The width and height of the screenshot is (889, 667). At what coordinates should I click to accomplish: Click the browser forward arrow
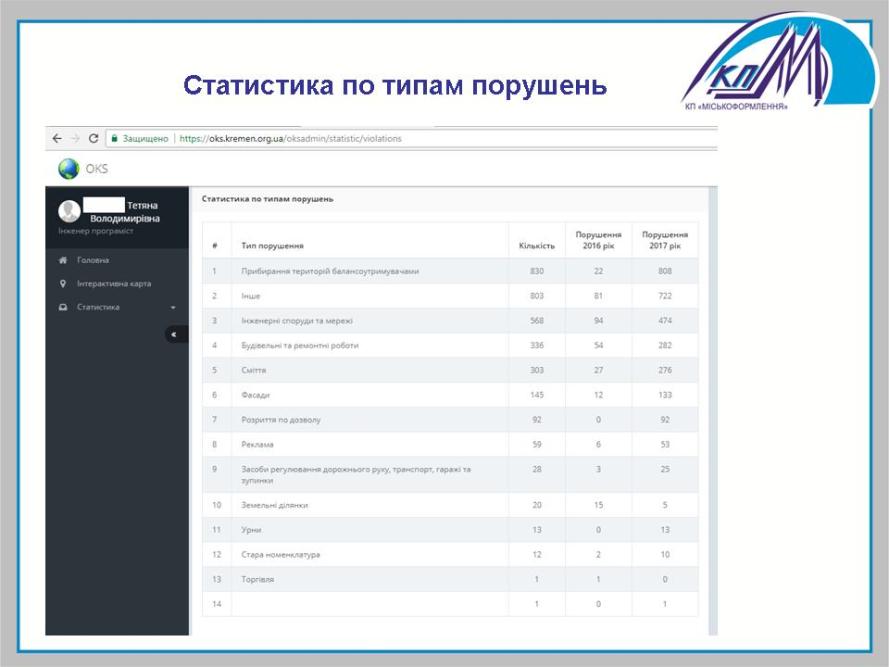[x=75, y=139]
